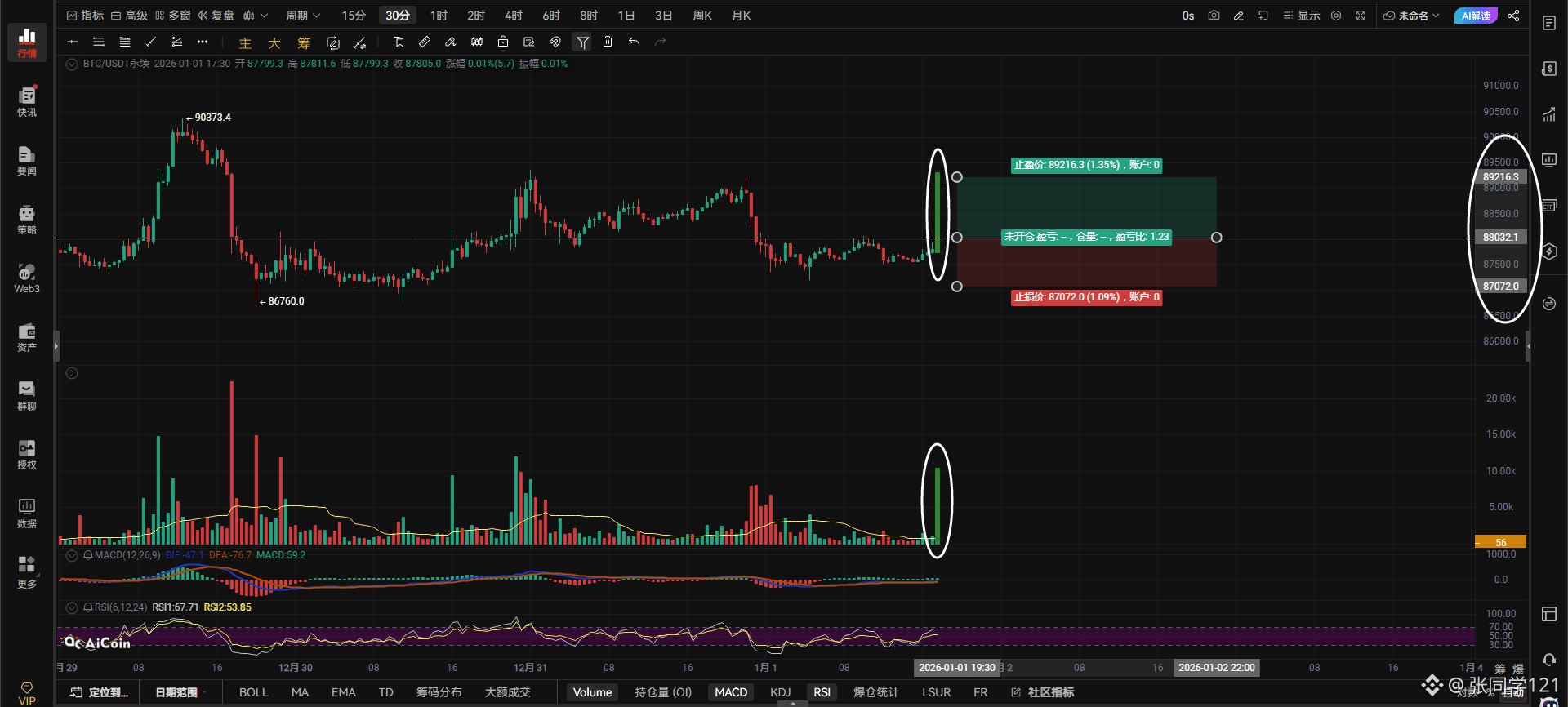Open candlestick chart type dropdown
This screenshot has width=1568, height=707.
[255, 16]
